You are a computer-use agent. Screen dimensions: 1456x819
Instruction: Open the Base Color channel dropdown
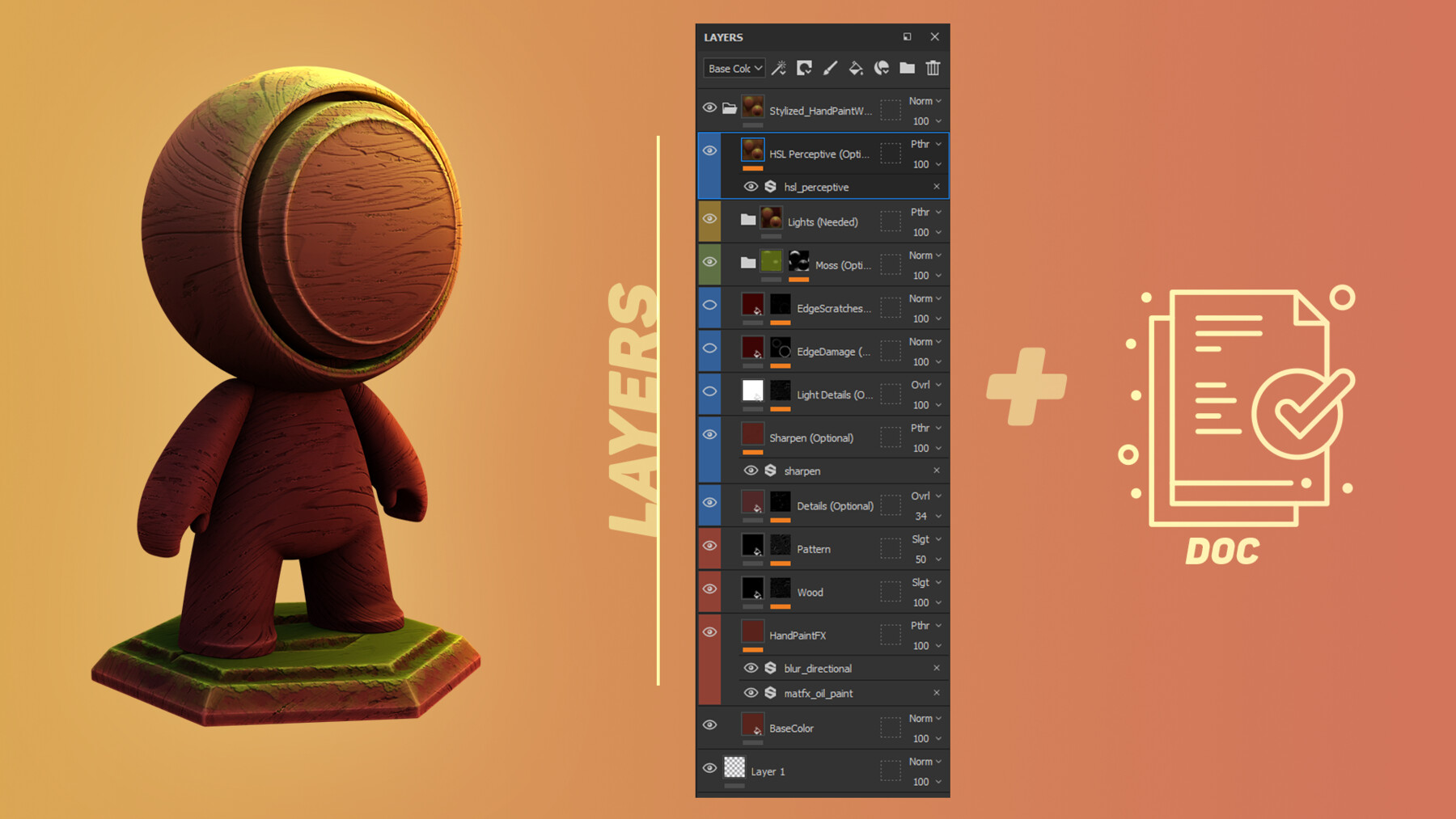(734, 69)
